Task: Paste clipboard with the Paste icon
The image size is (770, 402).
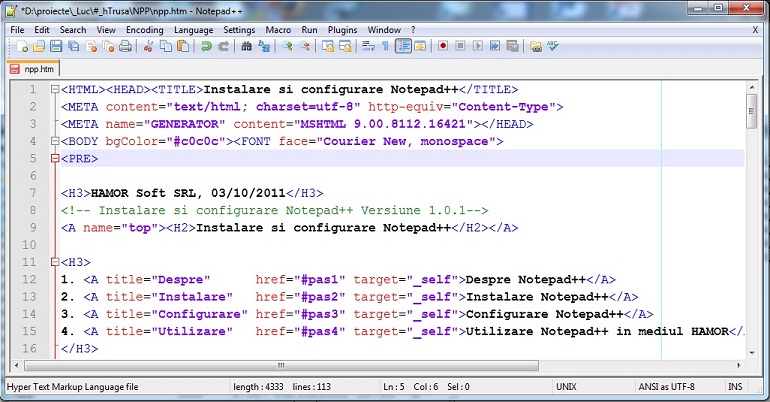Action: (183, 46)
